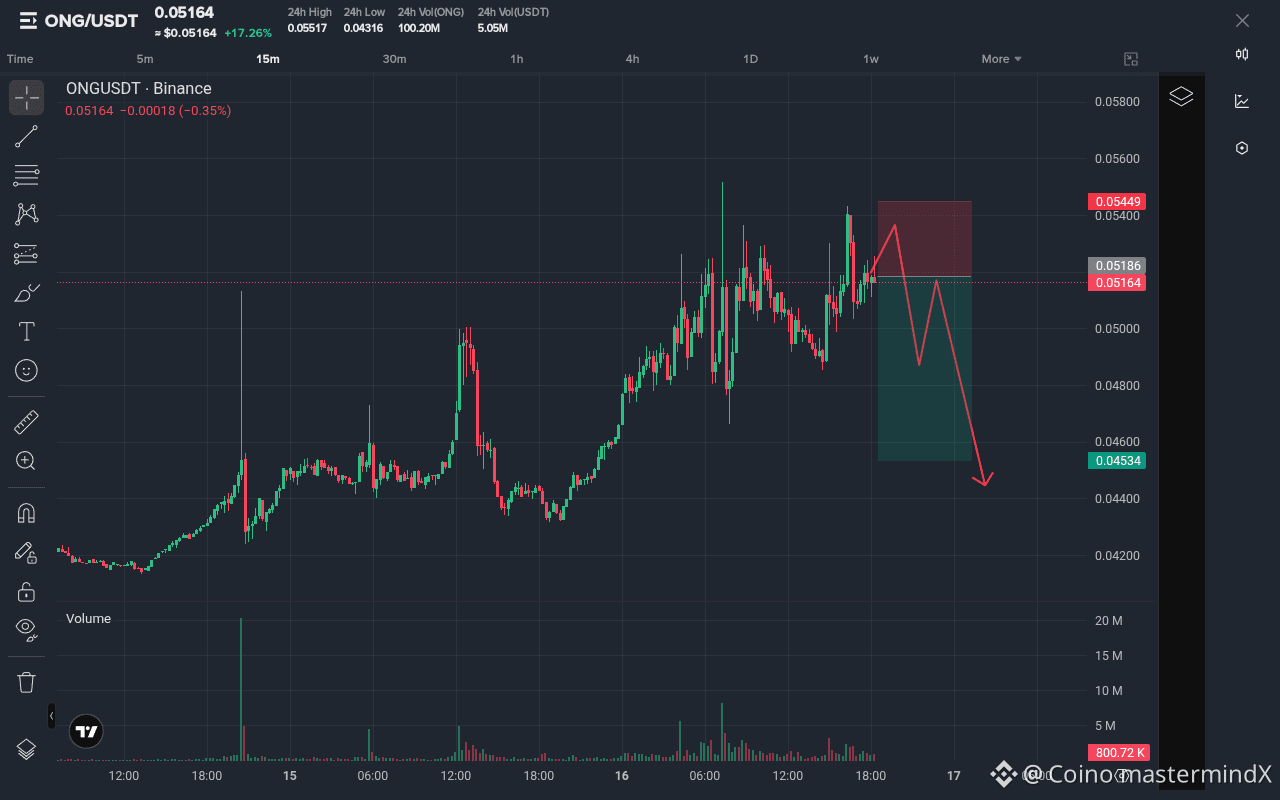The image size is (1280, 800).
Task: Click the 800.72 K volume value label
Action: tap(1120, 753)
